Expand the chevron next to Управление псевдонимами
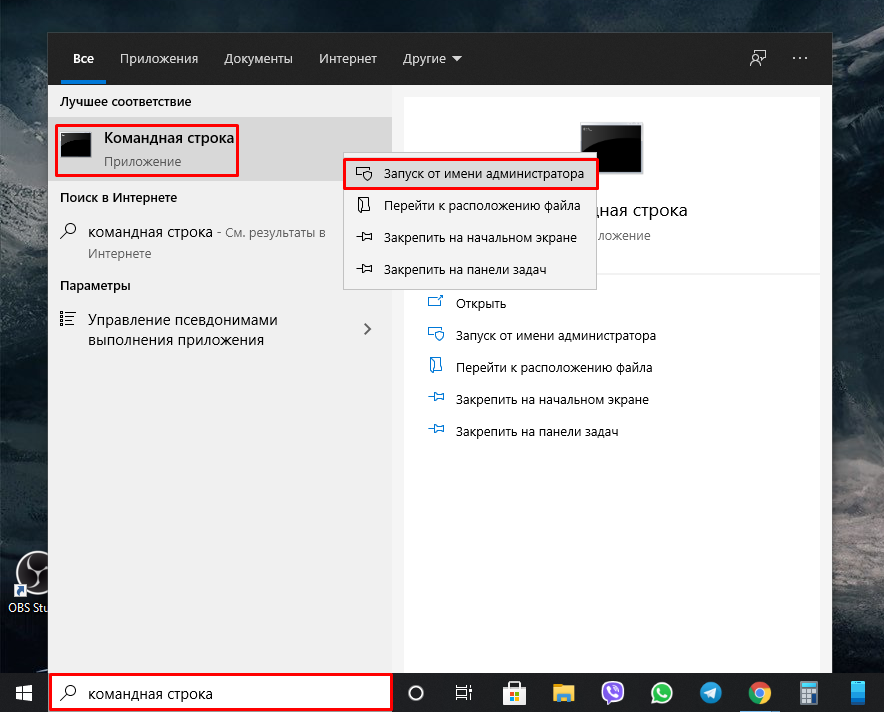Screen dimensions: 884x712 tap(368, 329)
